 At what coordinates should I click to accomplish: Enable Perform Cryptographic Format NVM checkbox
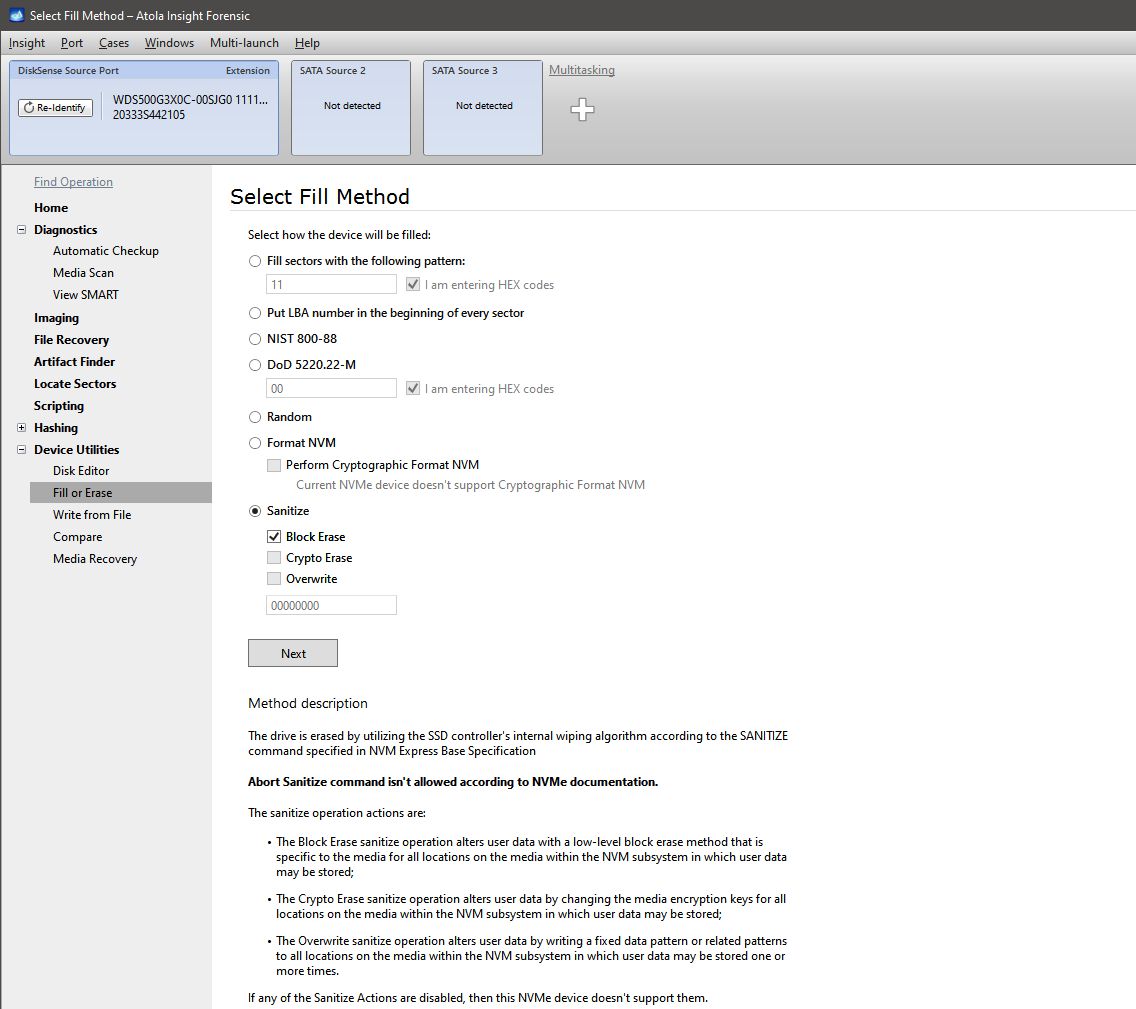pos(274,465)
